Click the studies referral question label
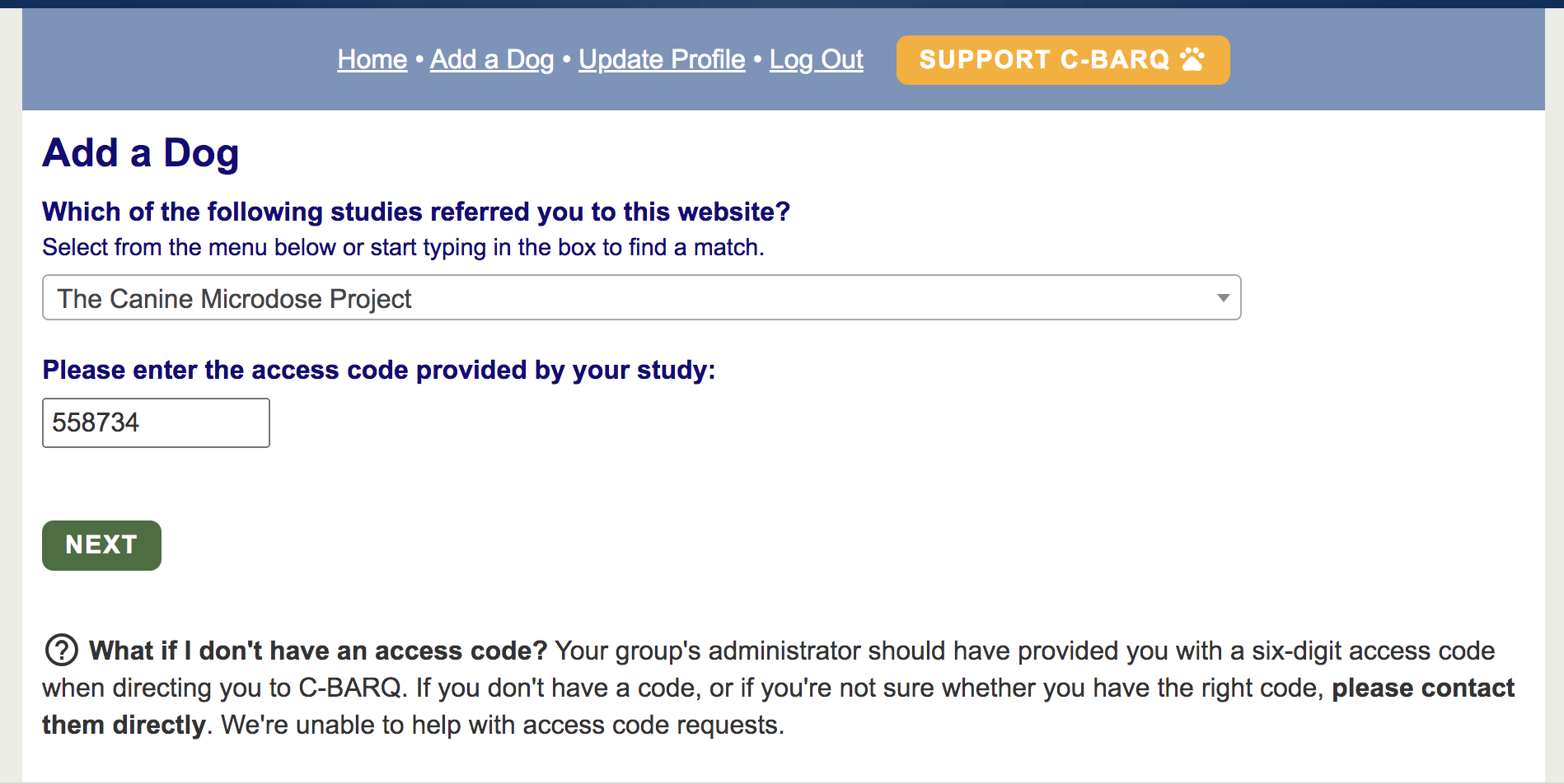This screenshot has width=1564, height=784. point(416,212)
